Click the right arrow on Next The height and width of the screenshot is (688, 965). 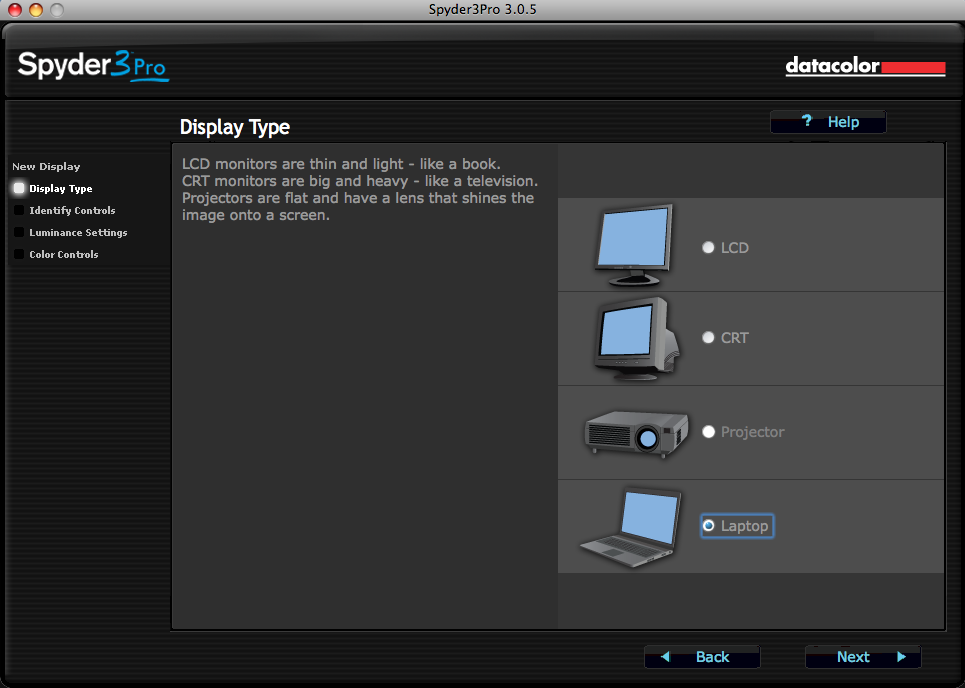pyautogui.click(x=901, y=657)
